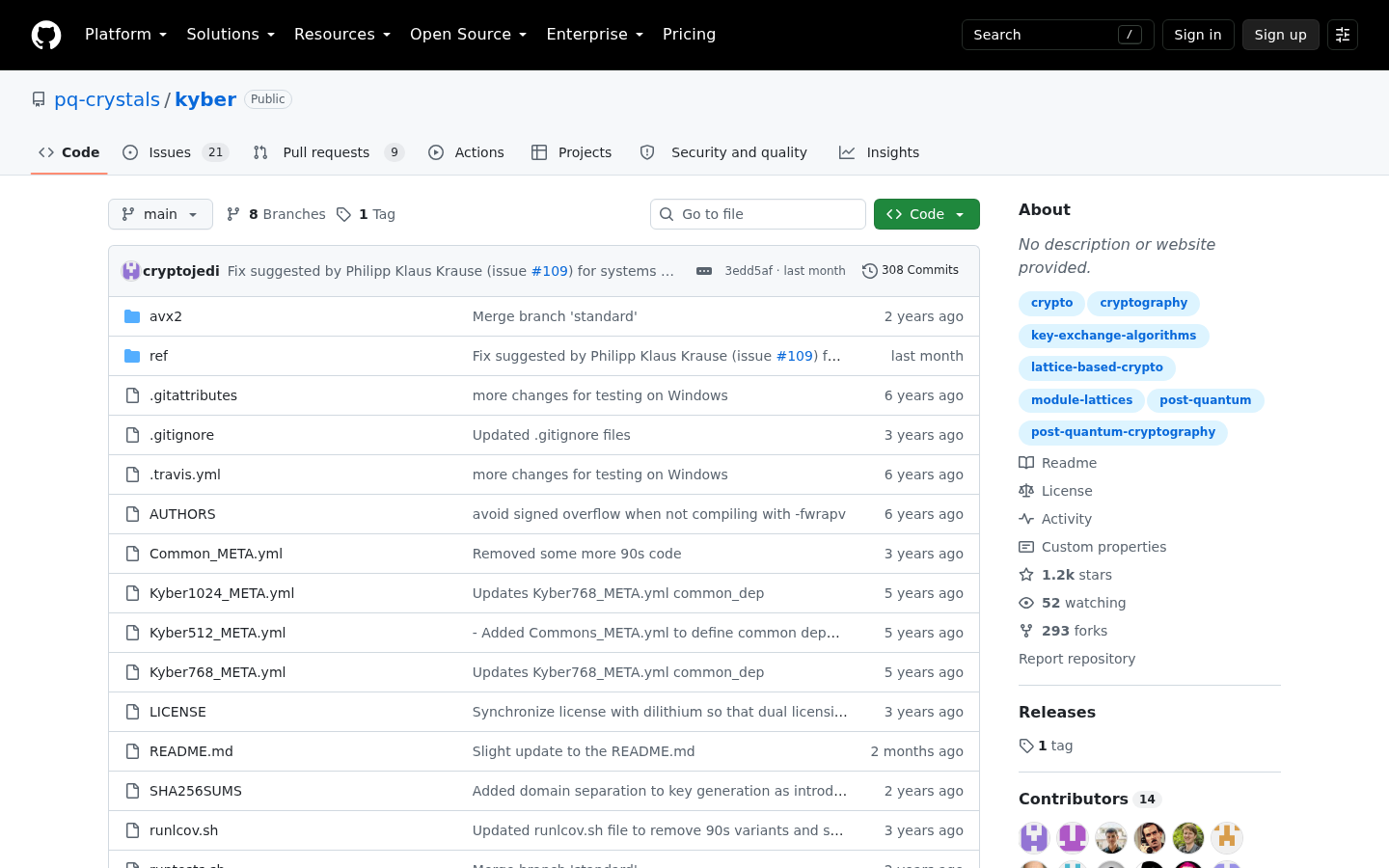Open the third contributor avatar
The image size is (1389, 868).
coord(1111,838)
